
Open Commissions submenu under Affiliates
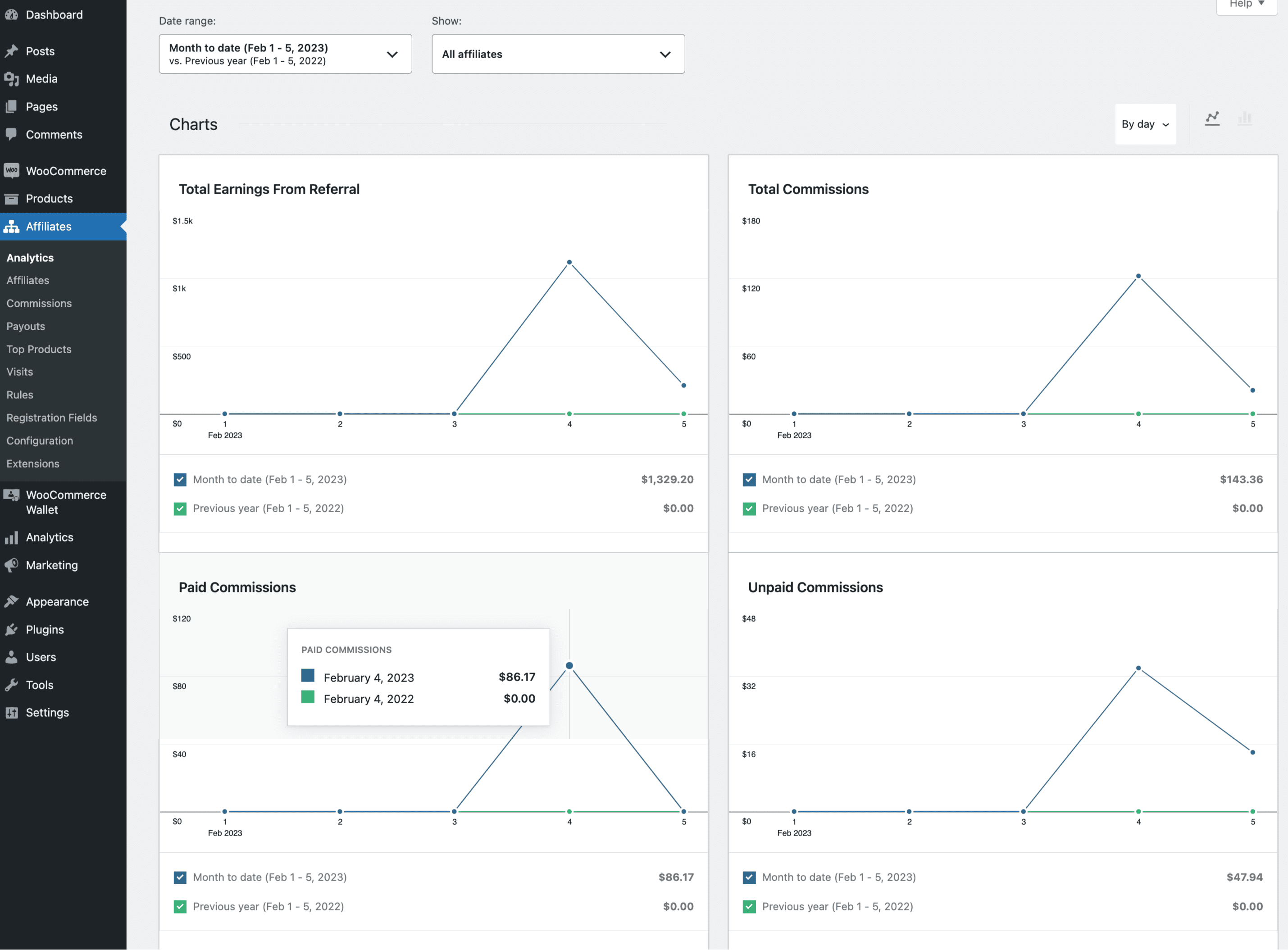(39, 303)
